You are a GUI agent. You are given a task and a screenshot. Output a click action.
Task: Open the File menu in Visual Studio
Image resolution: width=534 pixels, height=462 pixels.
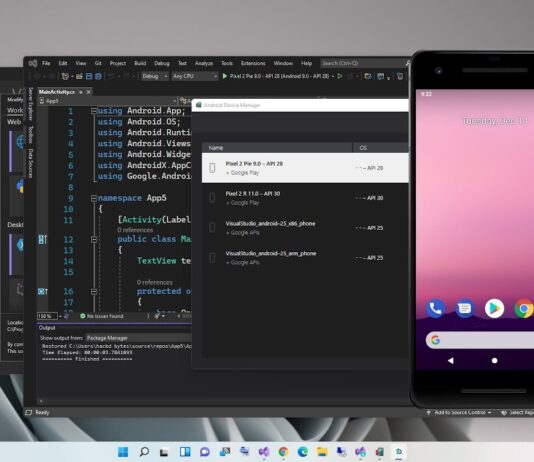[46, 63]
